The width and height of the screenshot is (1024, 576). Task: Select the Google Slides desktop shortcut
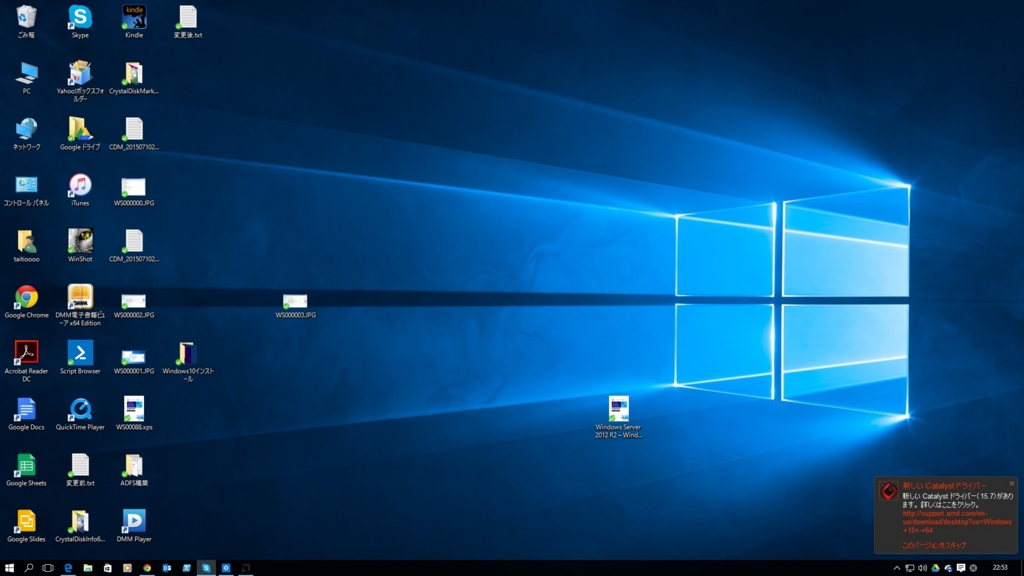tap(26, 526)
